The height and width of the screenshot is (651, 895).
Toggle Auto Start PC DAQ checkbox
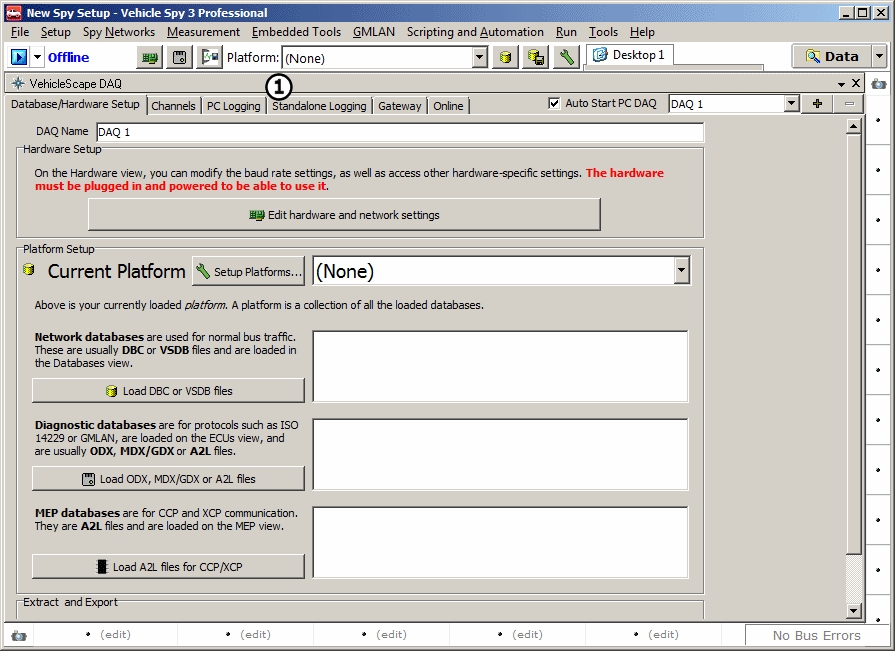(x=555, y=104)
